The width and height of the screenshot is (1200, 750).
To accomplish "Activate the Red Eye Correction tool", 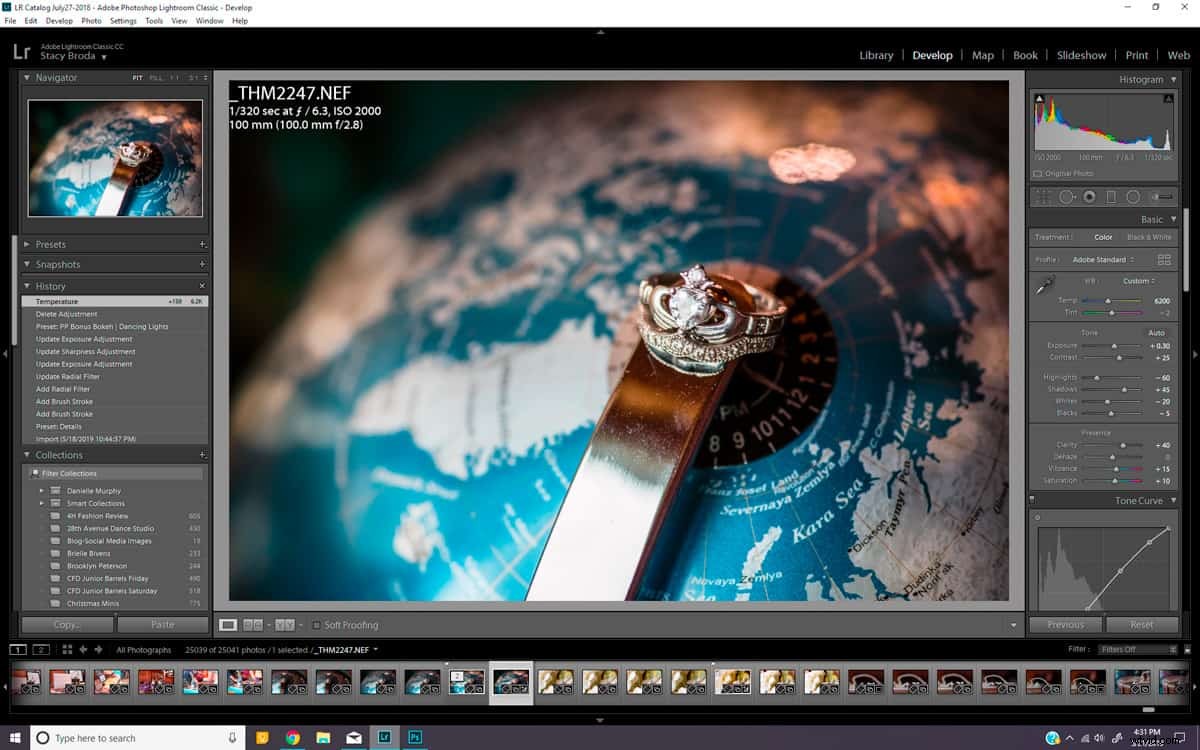I will [x=1090, y=196].
